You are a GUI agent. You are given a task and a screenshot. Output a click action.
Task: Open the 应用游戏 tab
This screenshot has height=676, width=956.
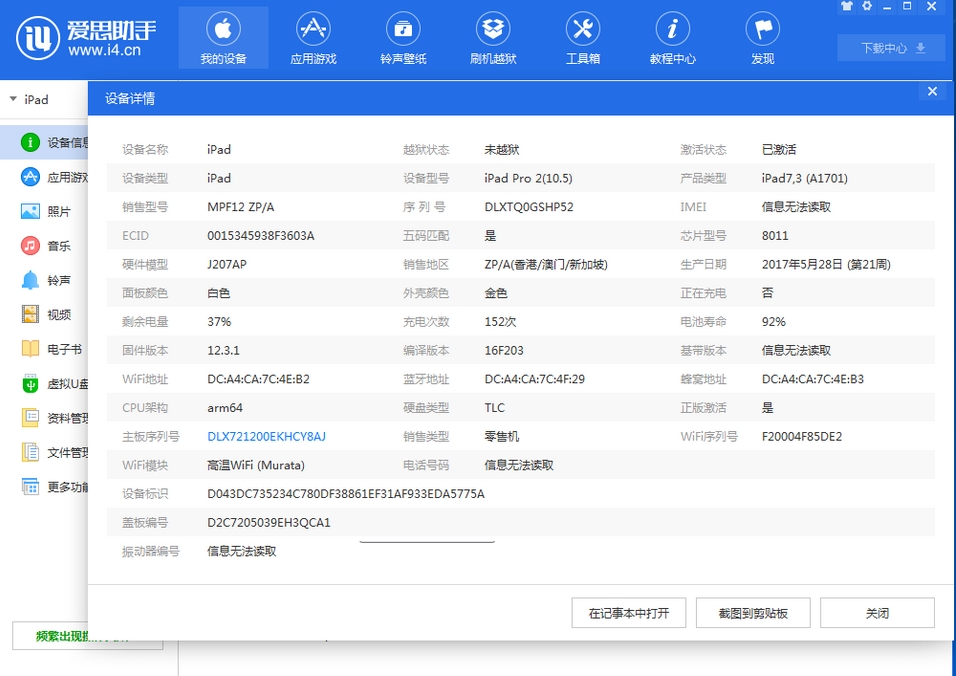pos(313,38)
